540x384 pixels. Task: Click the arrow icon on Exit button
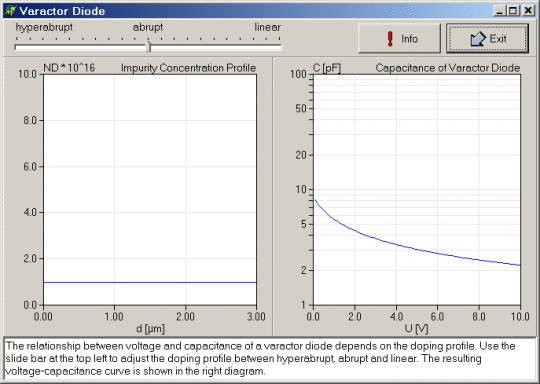pyautogui.click(x=478, y=39)
